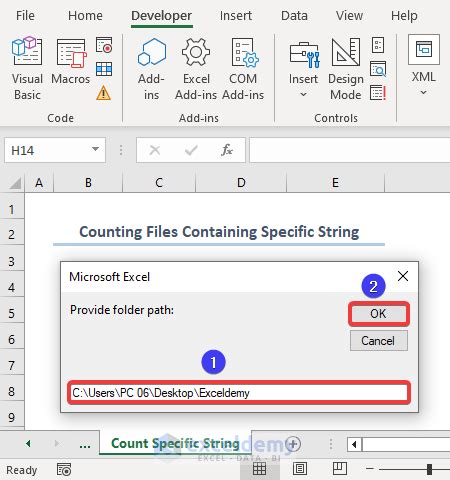Click the macro recording status bar icon
This screenshot has height=480, width=450.
[x=64, y=470]
